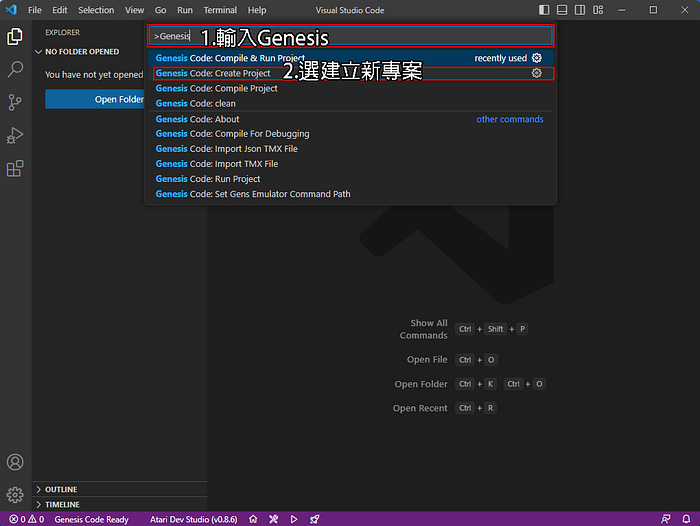
Task: Open the notifications bell in status bar
Action: (x=686, y=519)
